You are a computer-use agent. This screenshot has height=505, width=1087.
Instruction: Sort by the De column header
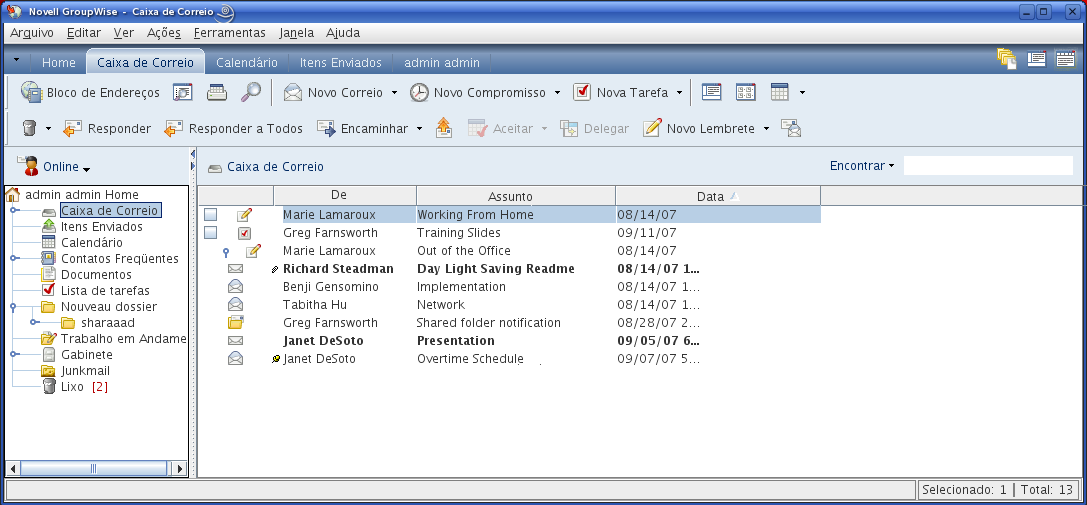(345, 196)
